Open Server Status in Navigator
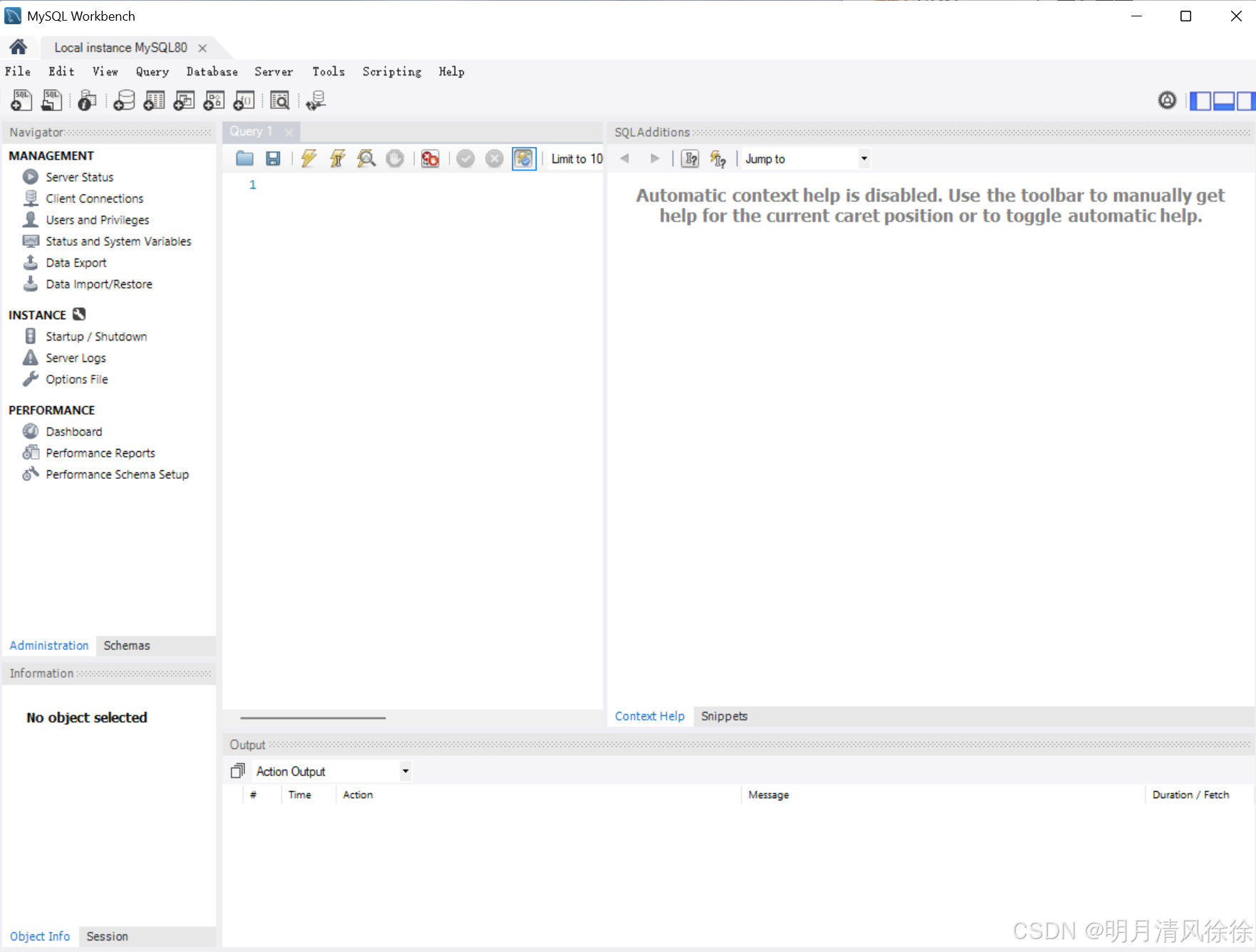The width and height of the screenshot is (1256, 952). (80, 177)
